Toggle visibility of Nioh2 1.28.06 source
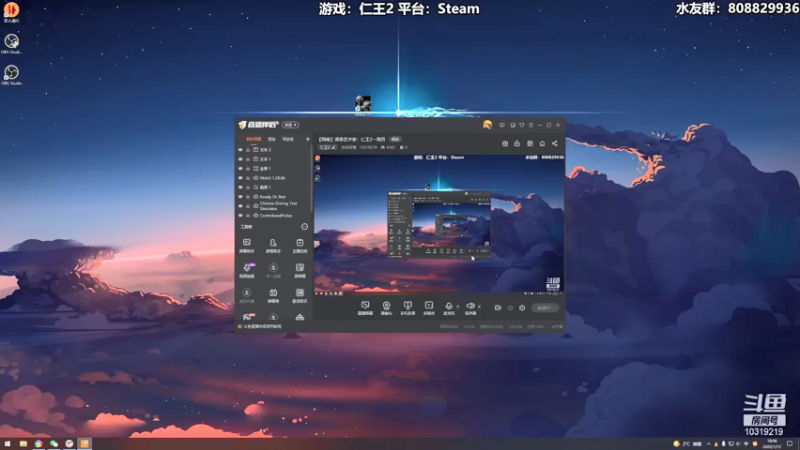The height and width of the screenshot is (450, 800). 240,178
